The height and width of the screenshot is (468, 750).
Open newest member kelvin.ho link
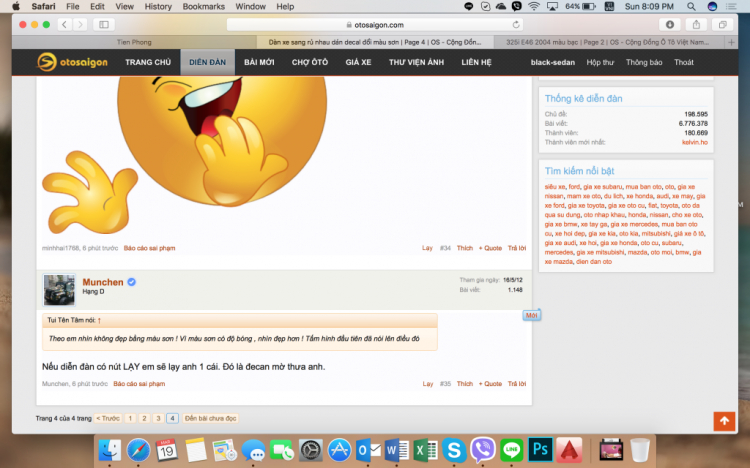pos(695,142)
